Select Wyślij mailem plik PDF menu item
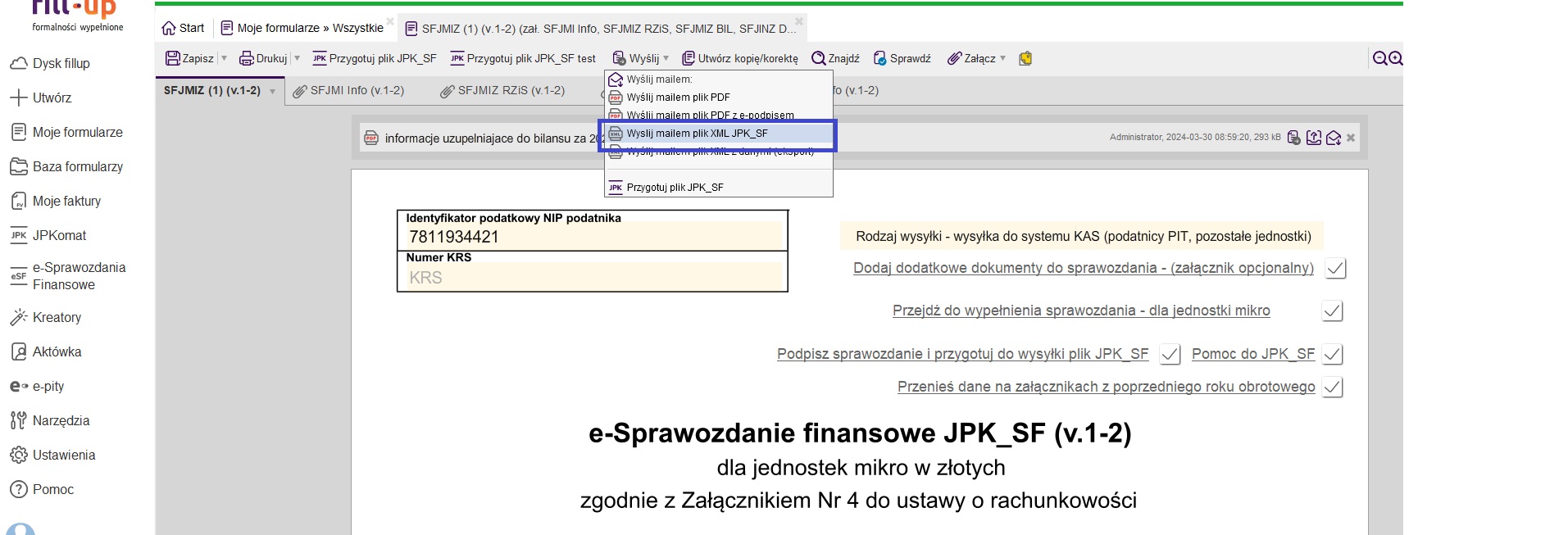Image resolution: width=1568 pixels, height=535 pixels. pyautogui.click(x=719, y=97)
